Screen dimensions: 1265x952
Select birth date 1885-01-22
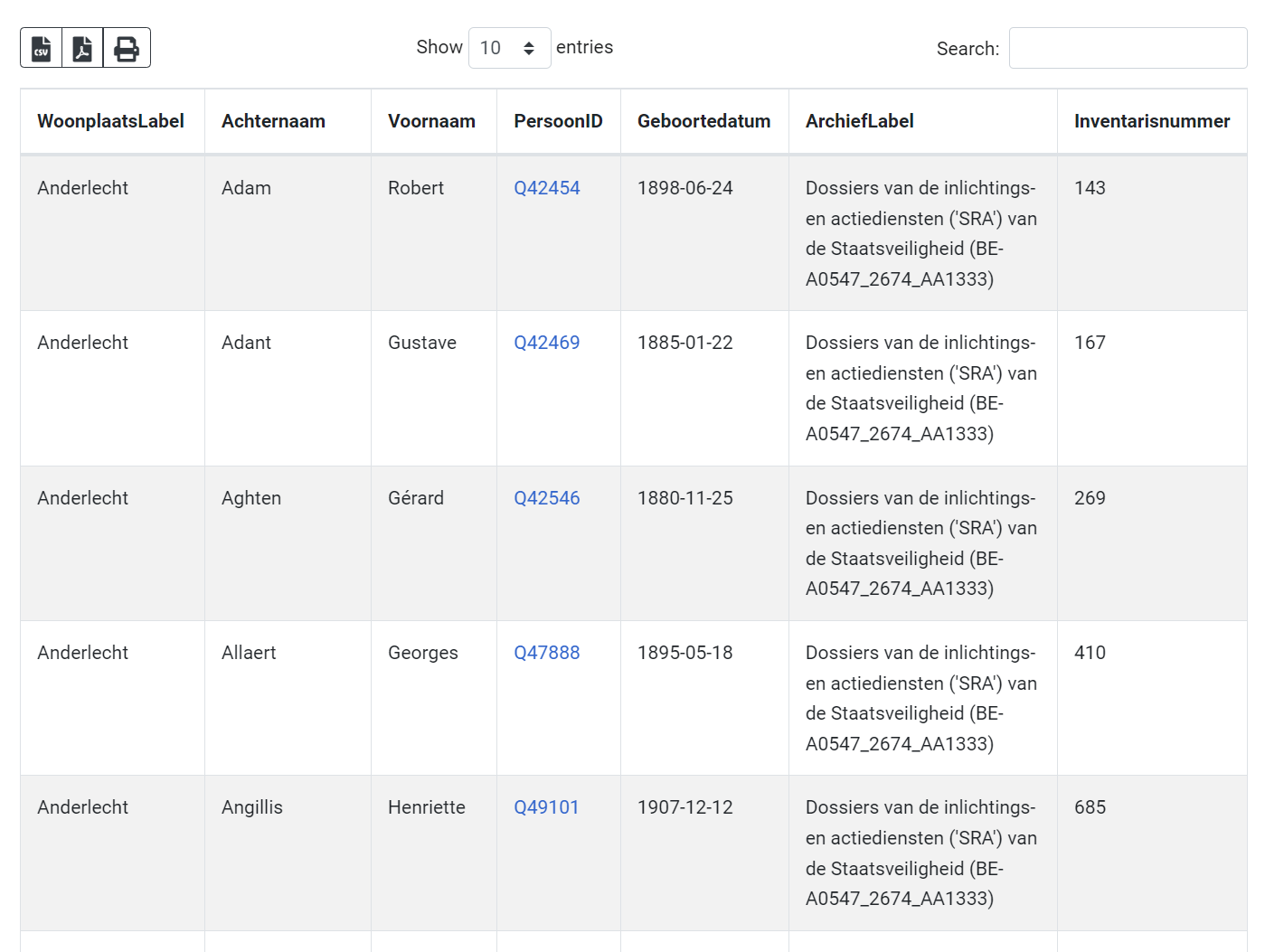tap(685, 343)
